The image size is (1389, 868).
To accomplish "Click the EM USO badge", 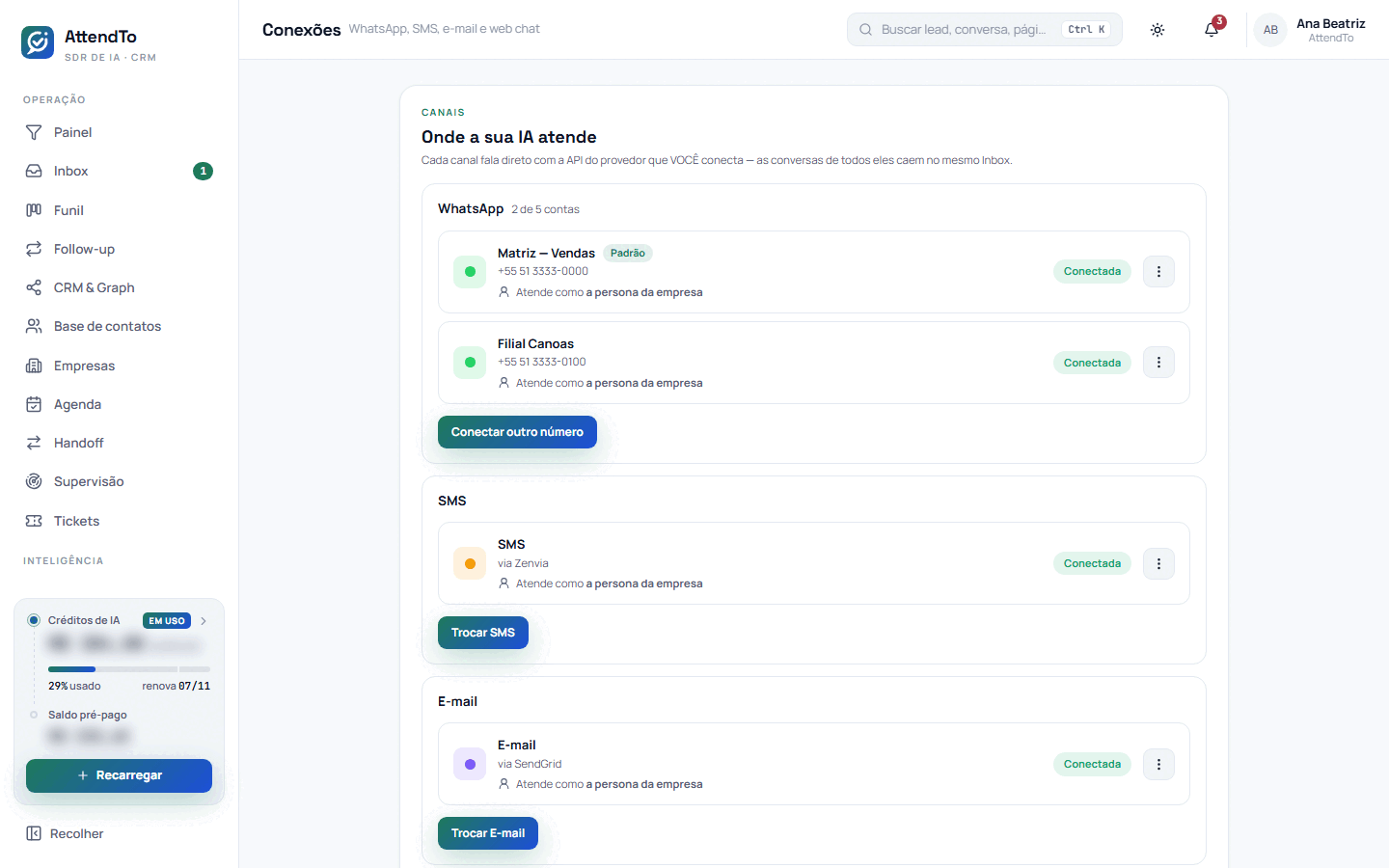I will coord(167,621).
